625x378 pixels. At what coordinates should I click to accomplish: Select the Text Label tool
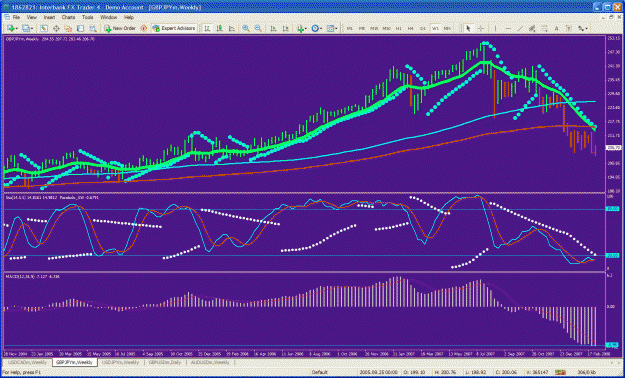pos(569,28)
